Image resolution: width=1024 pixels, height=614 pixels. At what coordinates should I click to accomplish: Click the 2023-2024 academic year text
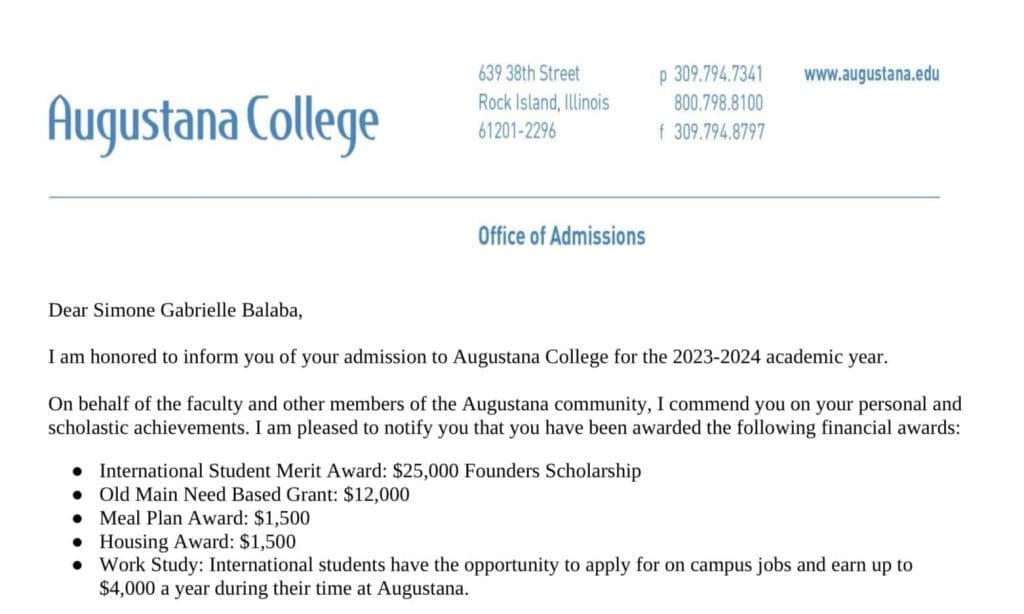tap(715, 357)
